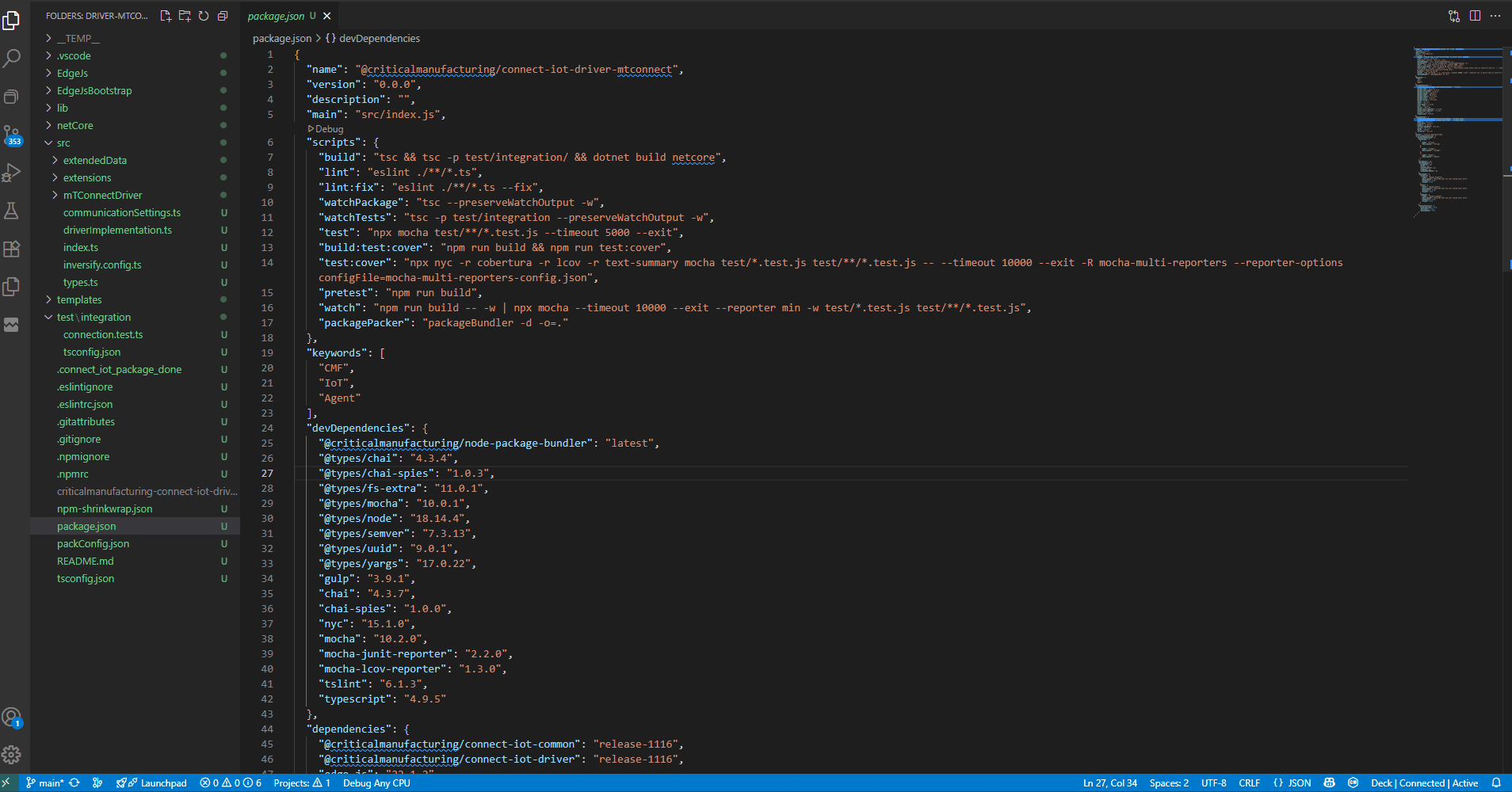Image resolution: width=1512 pixels, height=792 pixels.
Task: Collapse all folders in explorer
Action: pyautogui.click(x=223, y=16)
